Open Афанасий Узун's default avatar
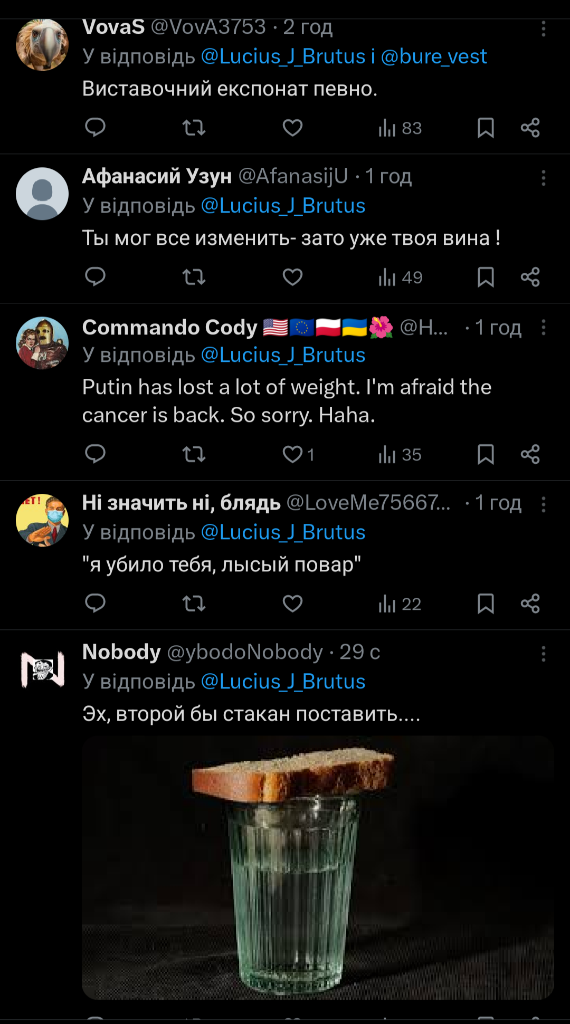This screenshot has height=1024, width=570. tap(42, 193)
